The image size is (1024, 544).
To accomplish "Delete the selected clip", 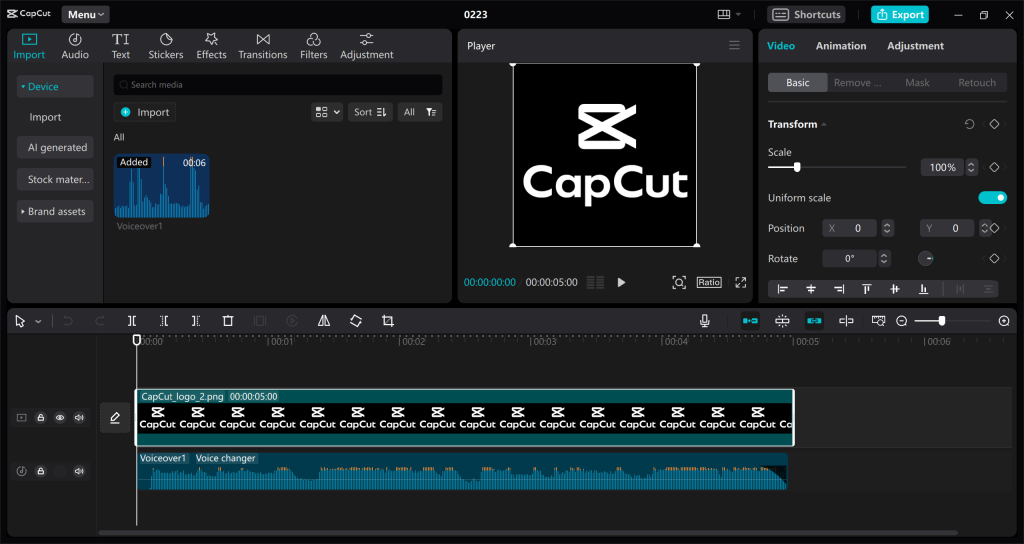I will click(x=227, y=321).
